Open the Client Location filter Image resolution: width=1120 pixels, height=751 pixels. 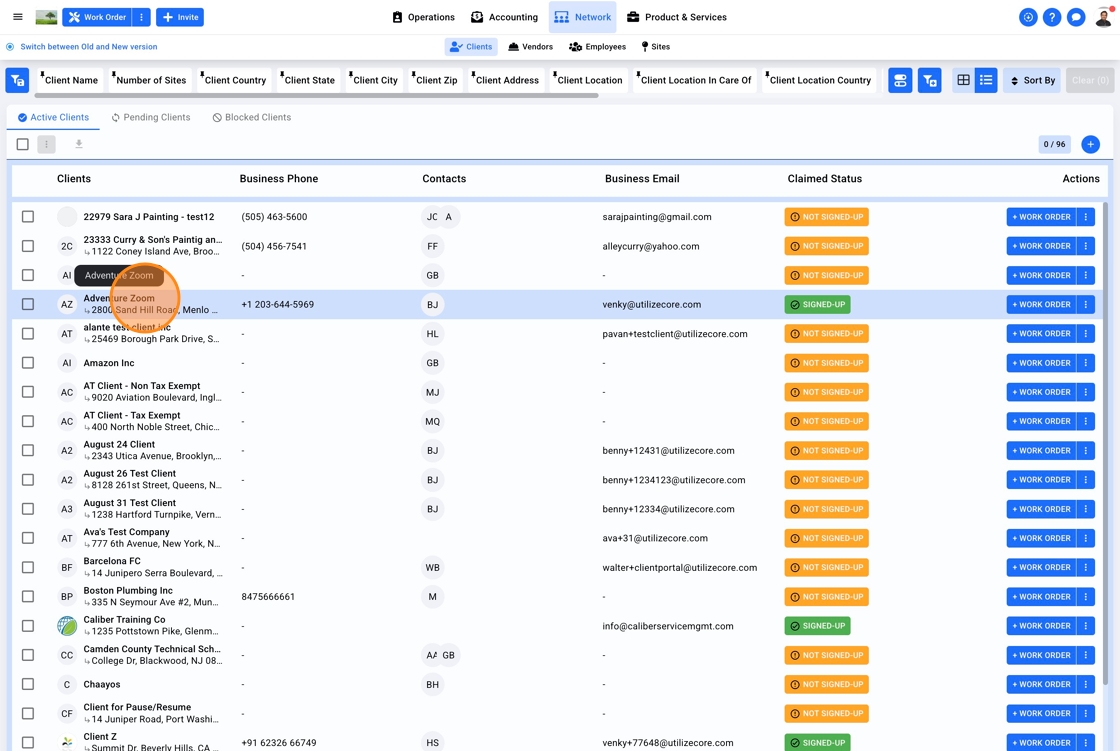[x=589, y=80]
